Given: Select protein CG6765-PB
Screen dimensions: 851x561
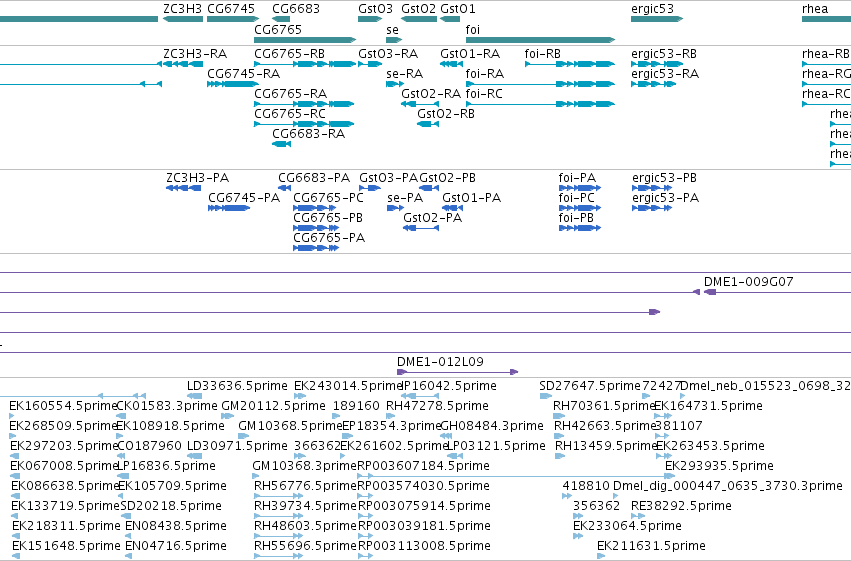Looking at the screenshot, I should coord(315,228).
